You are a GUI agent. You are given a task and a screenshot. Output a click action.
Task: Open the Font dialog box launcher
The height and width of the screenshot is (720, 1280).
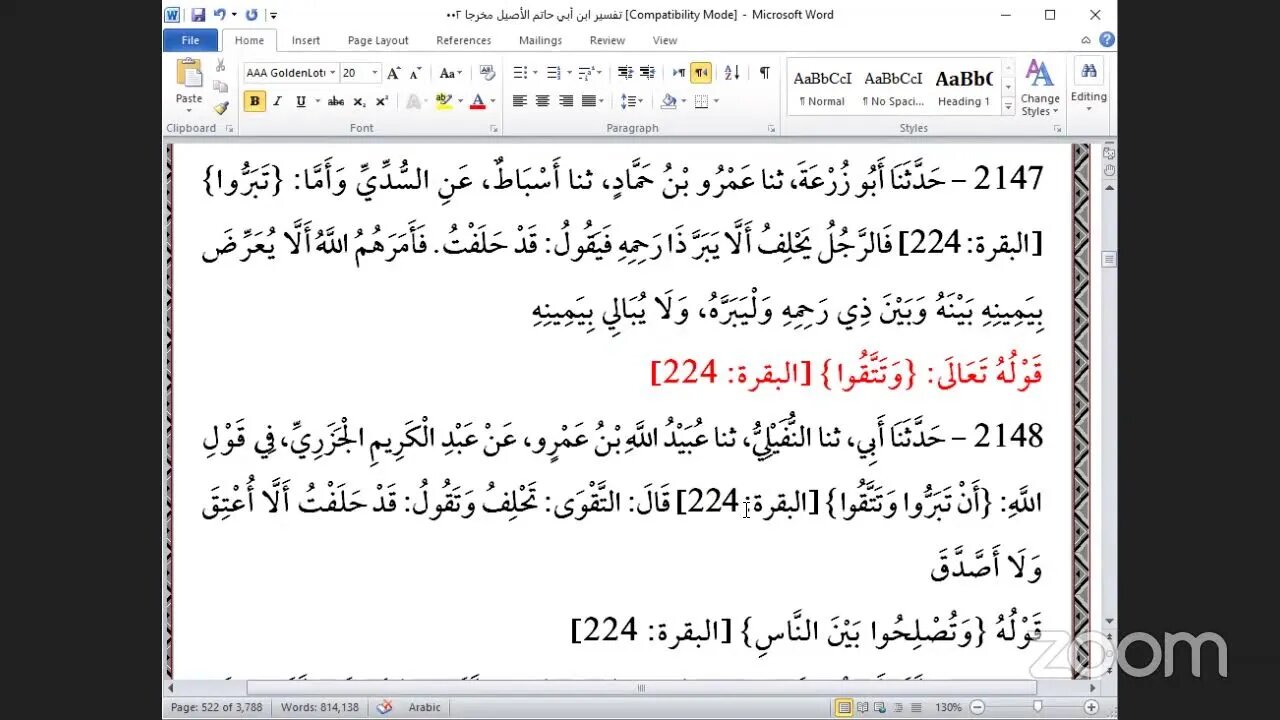tap(494, 129)
